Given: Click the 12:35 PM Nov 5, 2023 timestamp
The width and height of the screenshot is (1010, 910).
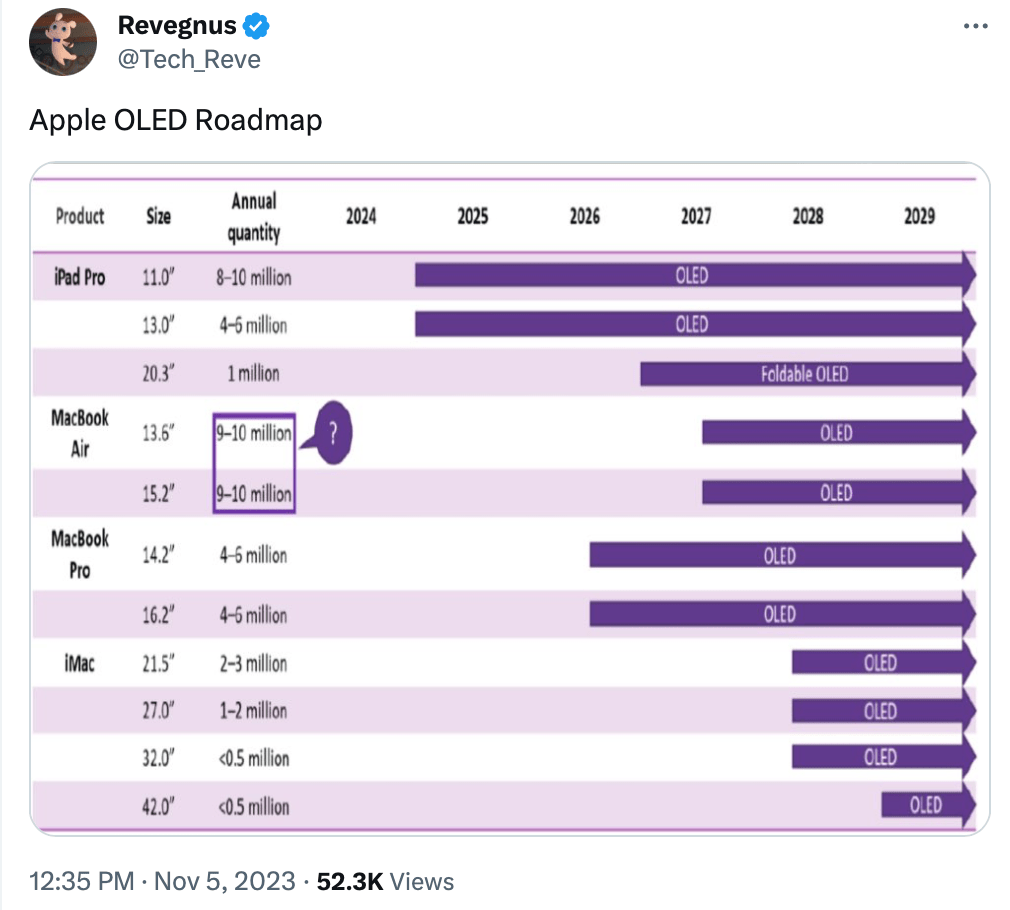Looking at the screenshot, I should click(162, 881).
